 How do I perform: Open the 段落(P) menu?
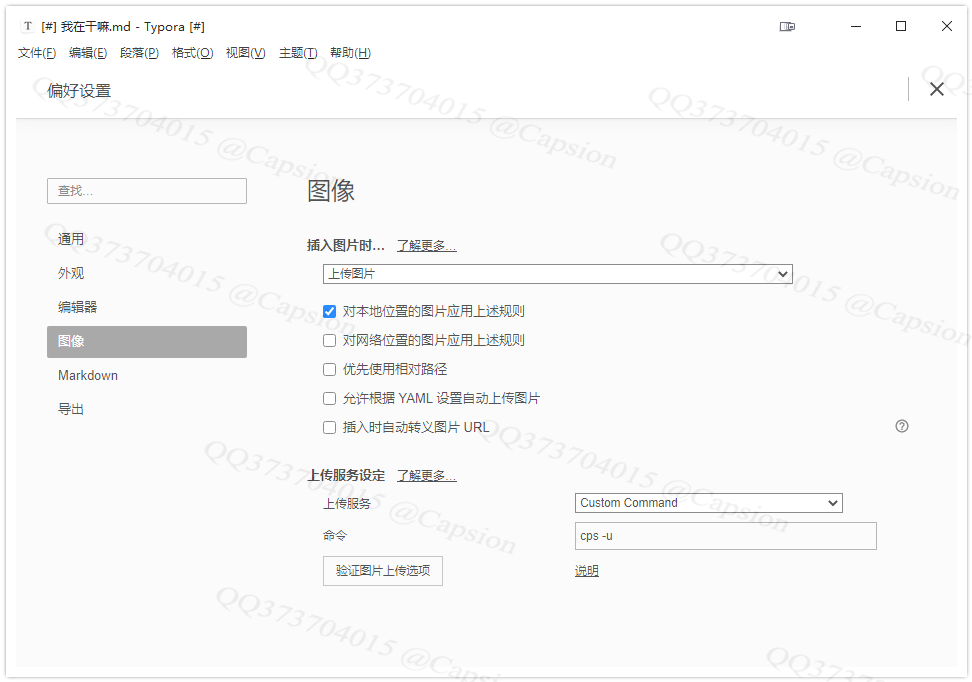pos(139,53)
